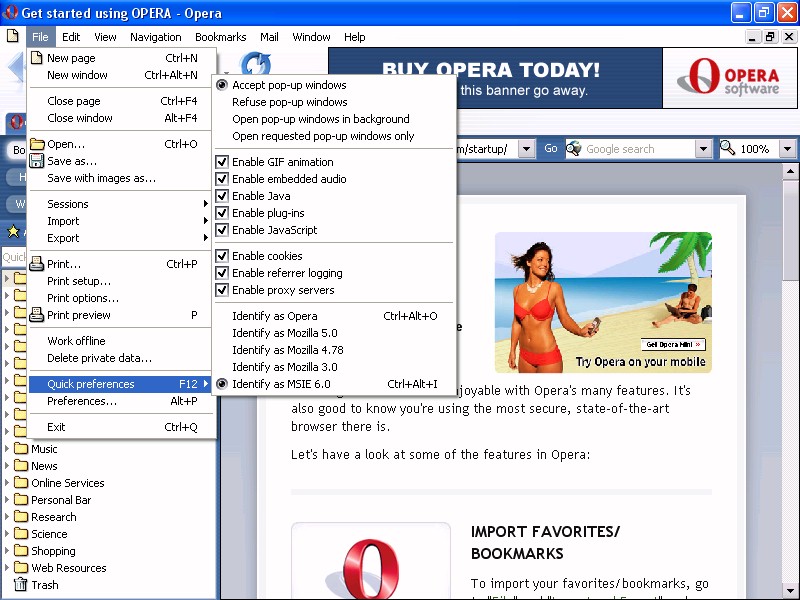This screenshot has width=800, height=600.
Task: Click the Save as floppy disk icon
Action: pos(37,161)
